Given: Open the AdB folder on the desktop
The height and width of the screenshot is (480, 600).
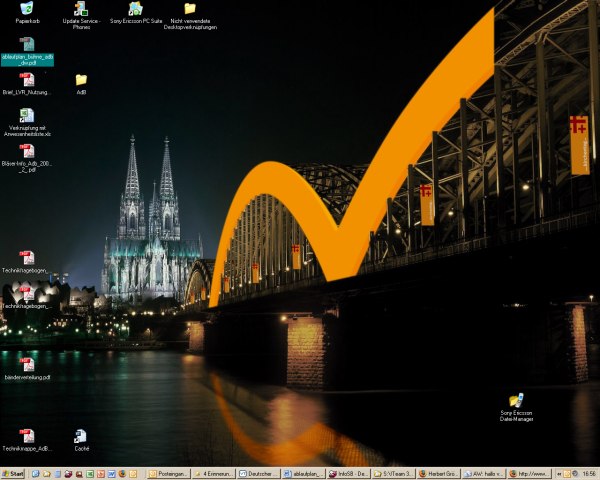Looking at the screenshot, I should coord(81,80).
